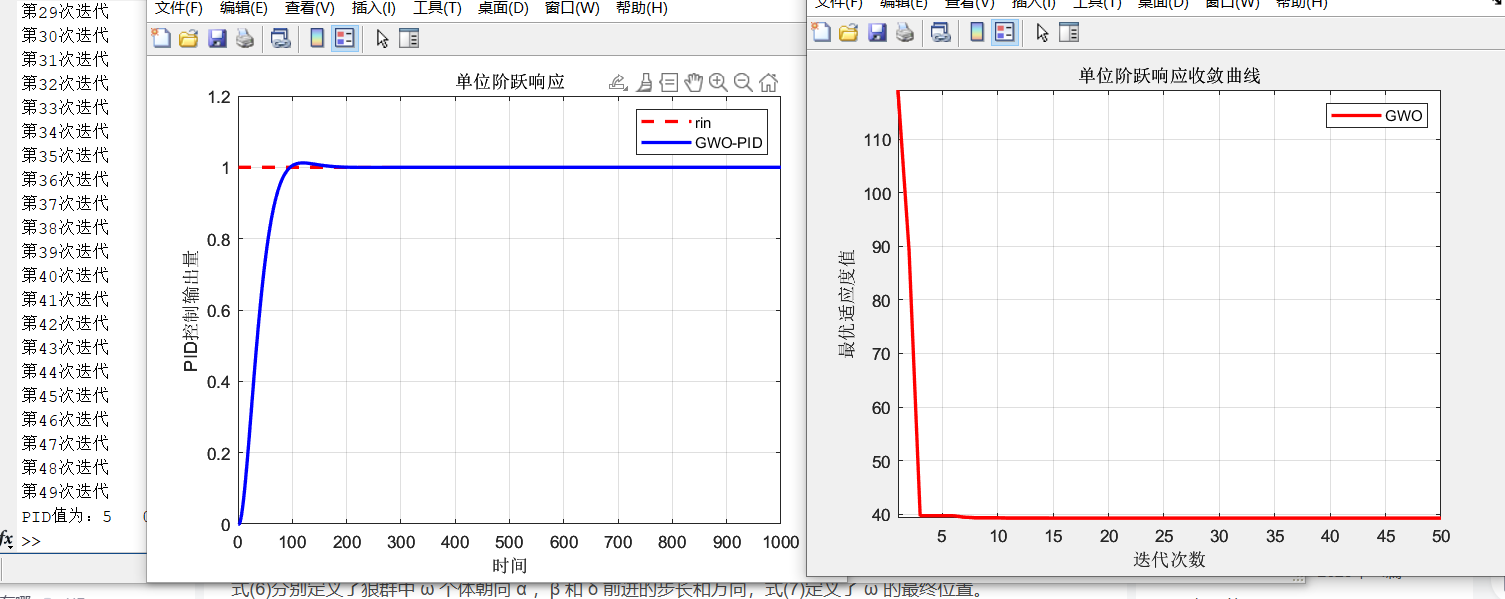
Task: Toggle Edit Plot arrow in convergence figure toolbar
Action: pos(1042,33)
